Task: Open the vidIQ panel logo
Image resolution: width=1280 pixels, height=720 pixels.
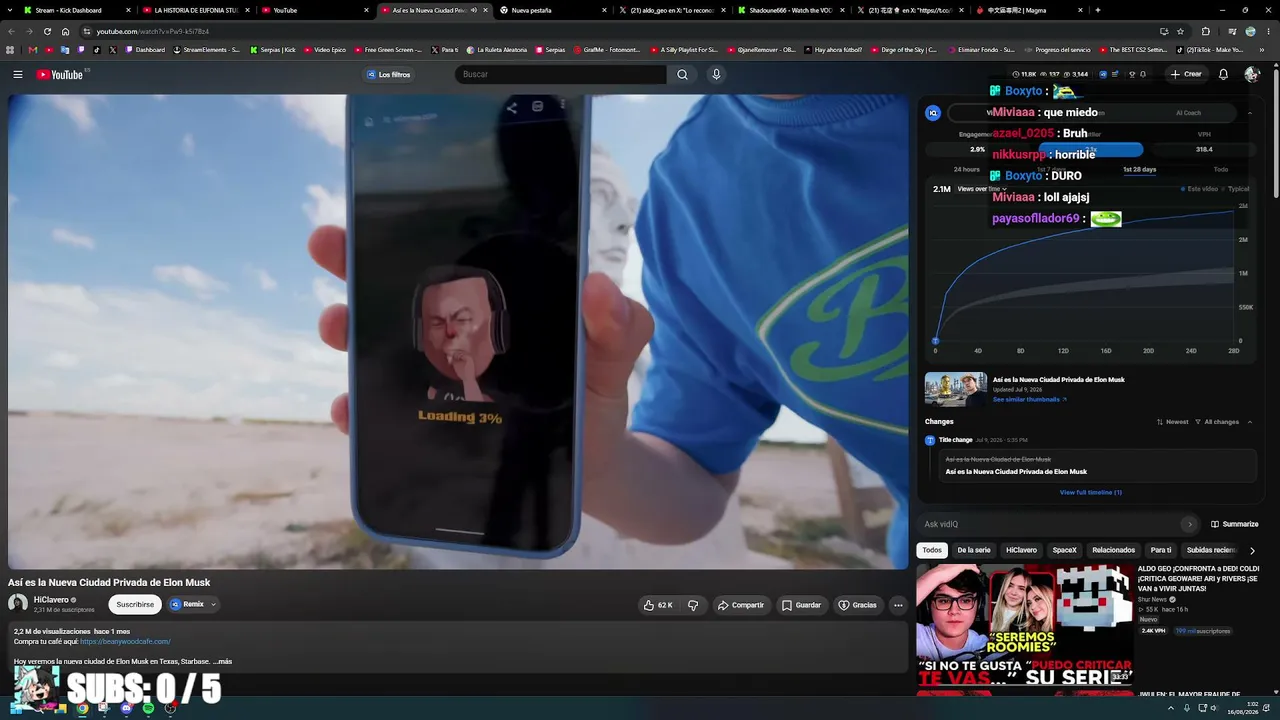Action: tap(933, 113)
